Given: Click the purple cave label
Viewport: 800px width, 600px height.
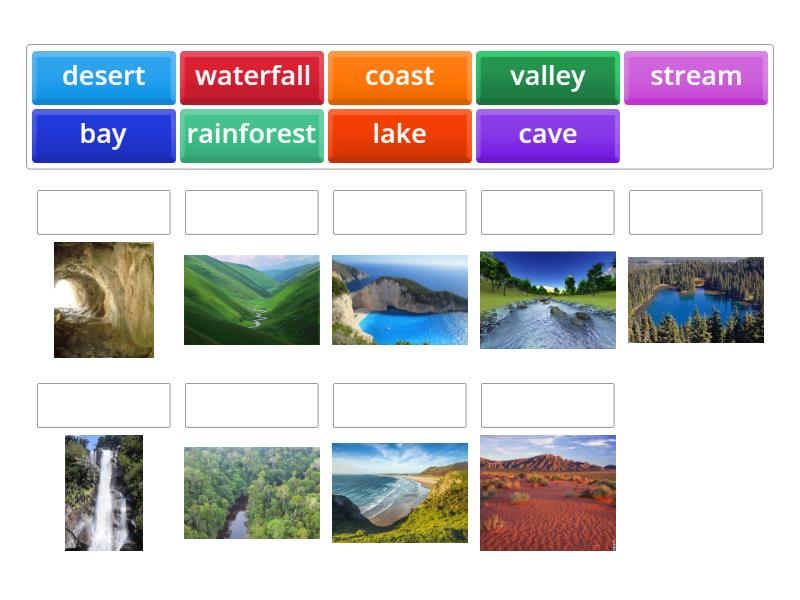Looking at the screenshot, I should coord(547,135).
